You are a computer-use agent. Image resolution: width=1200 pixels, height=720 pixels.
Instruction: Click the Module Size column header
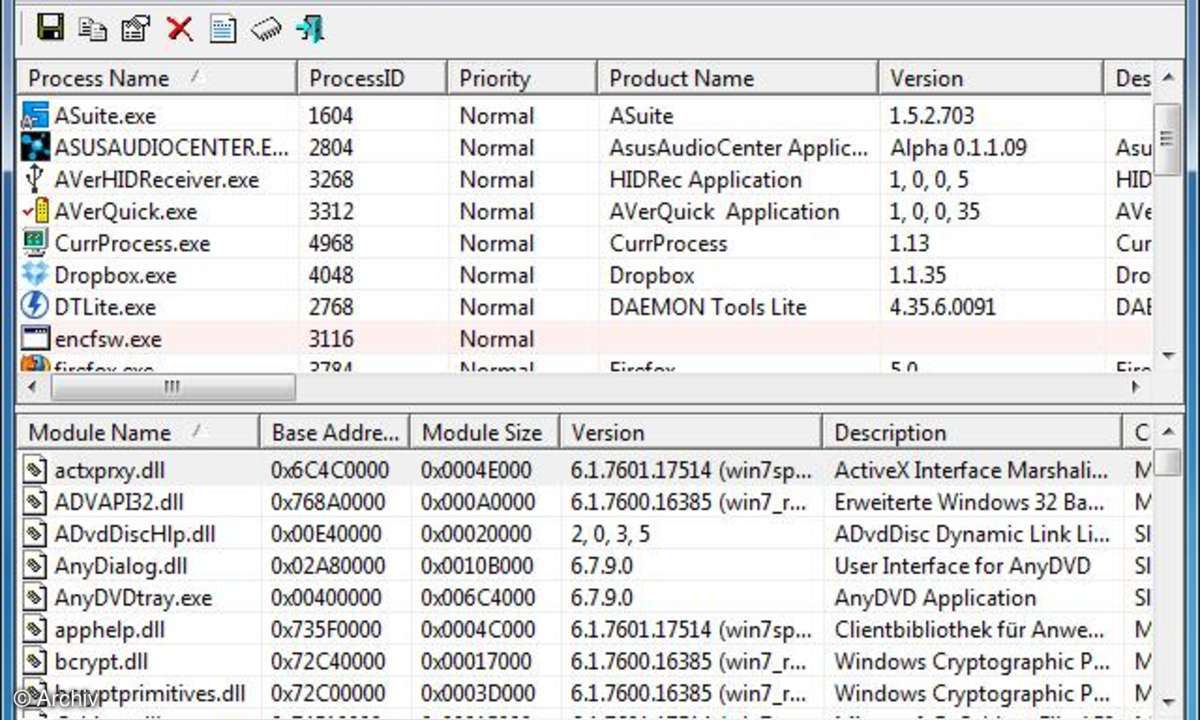click(485, 433)
